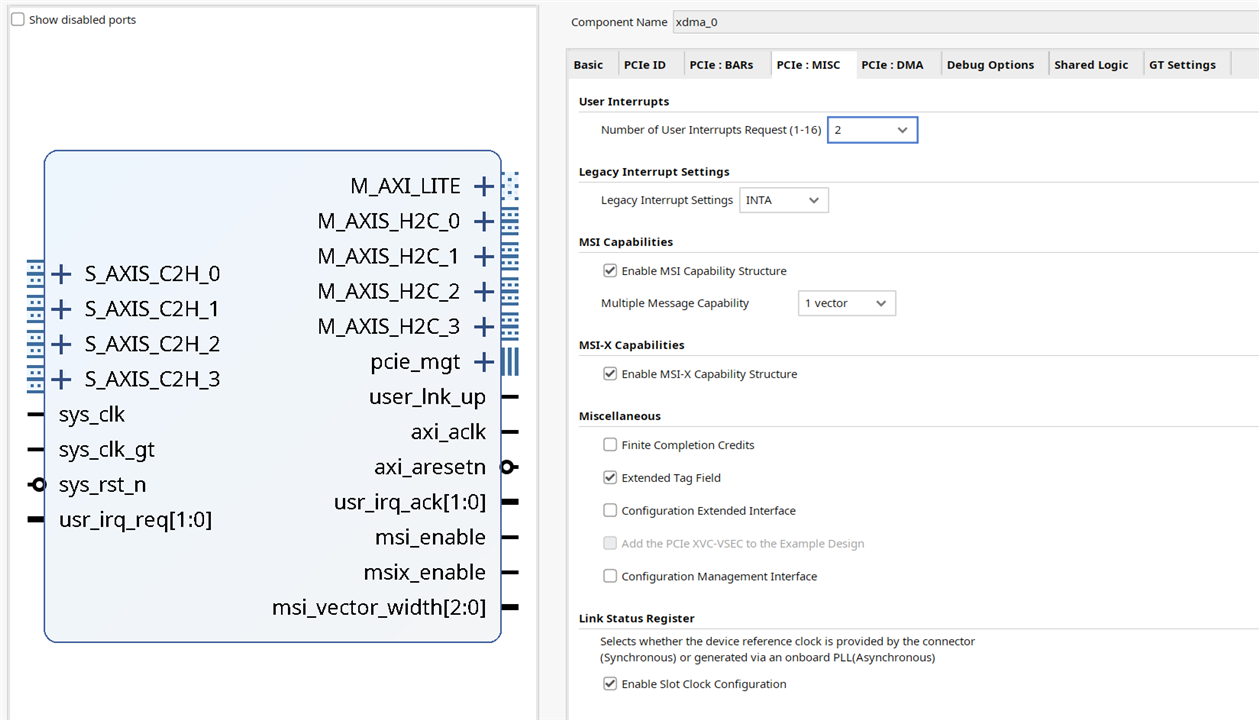This screenshot has width=1259, height=720.
Task: Click the msi_enable port label
Action: pyautogui.click(x=430, y=537)
